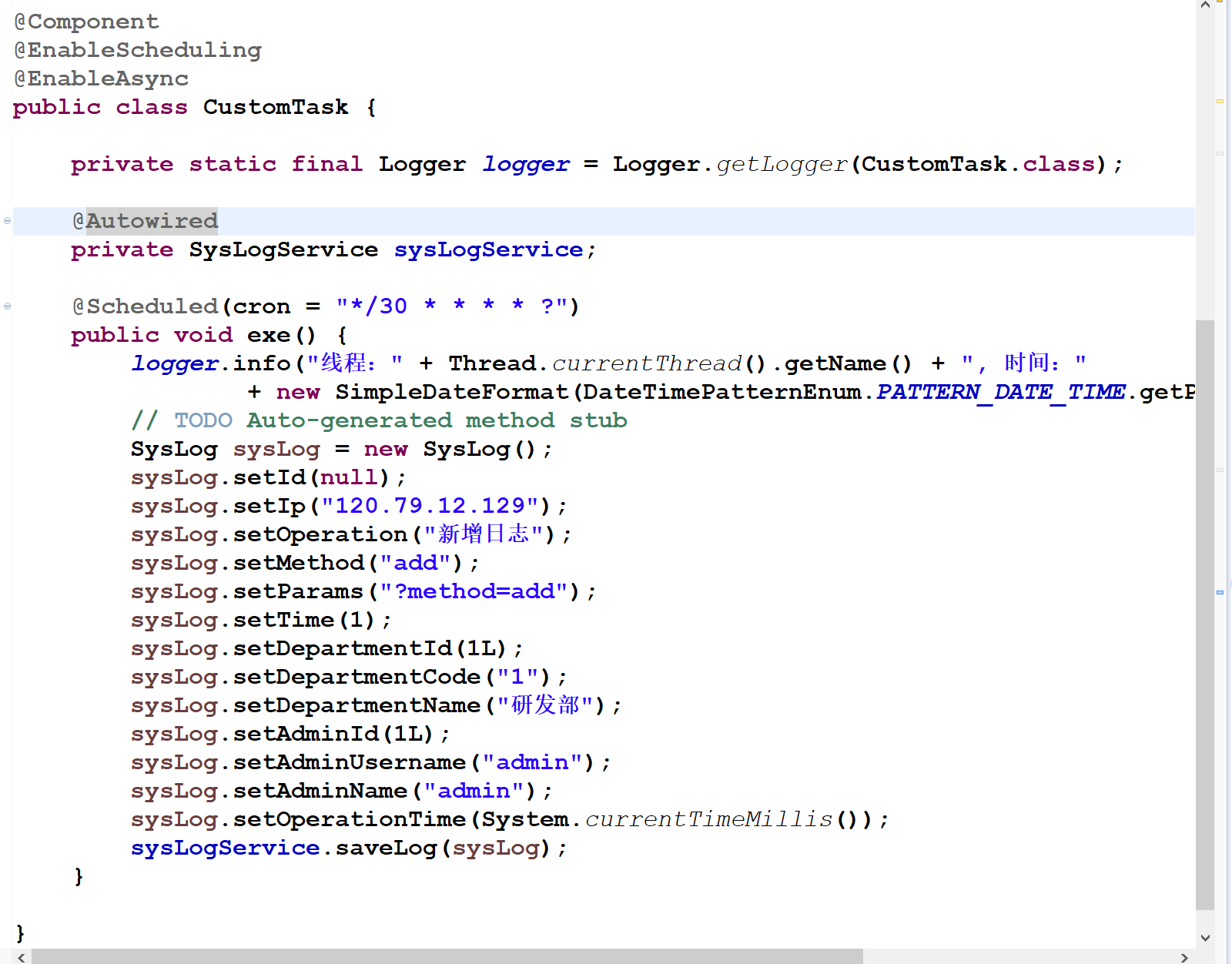1232x964 pixels.
Task: Click the italic logger field declaration
Action: click(x=526, y=165)
